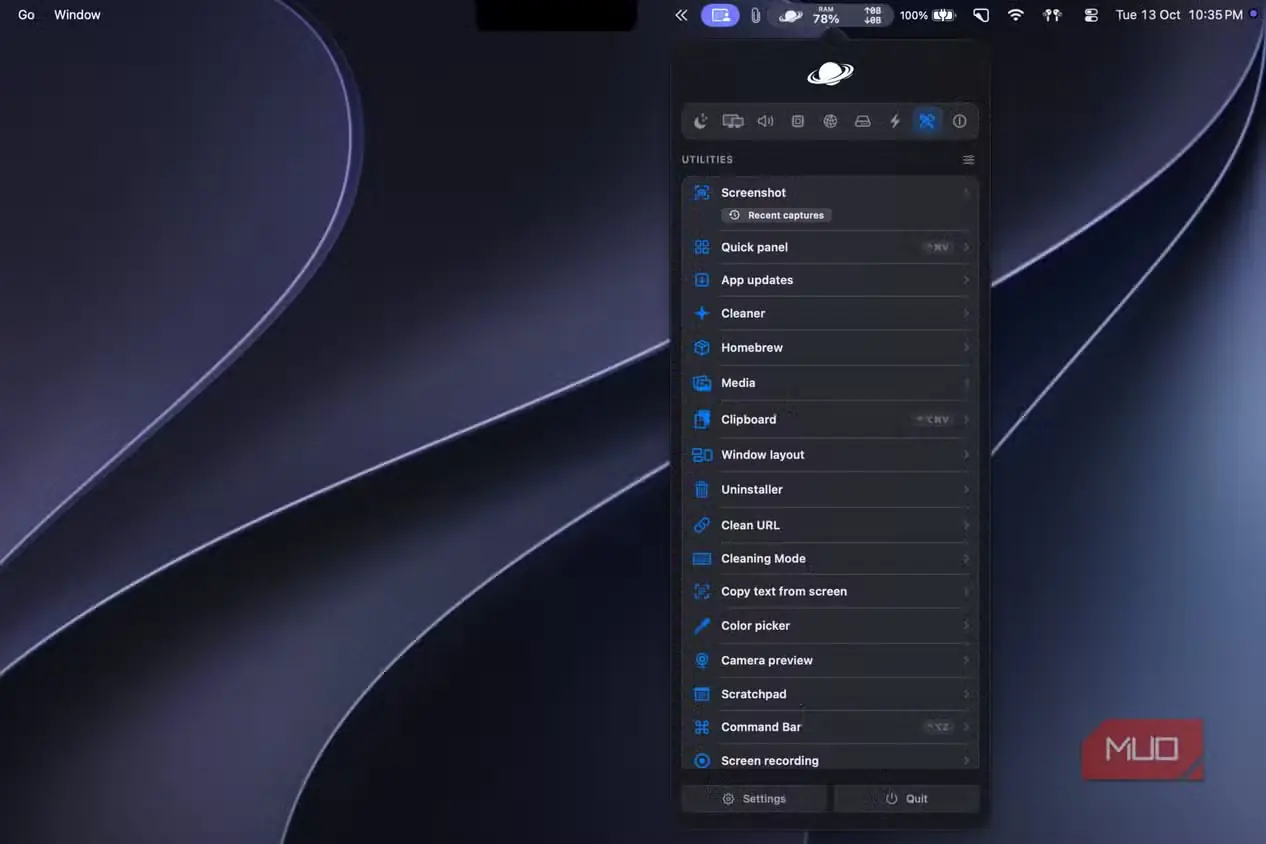The width and height of the screenshot is (1266, 844).
Task: Click the Quick panel grid icon
Action: (702, 247)
